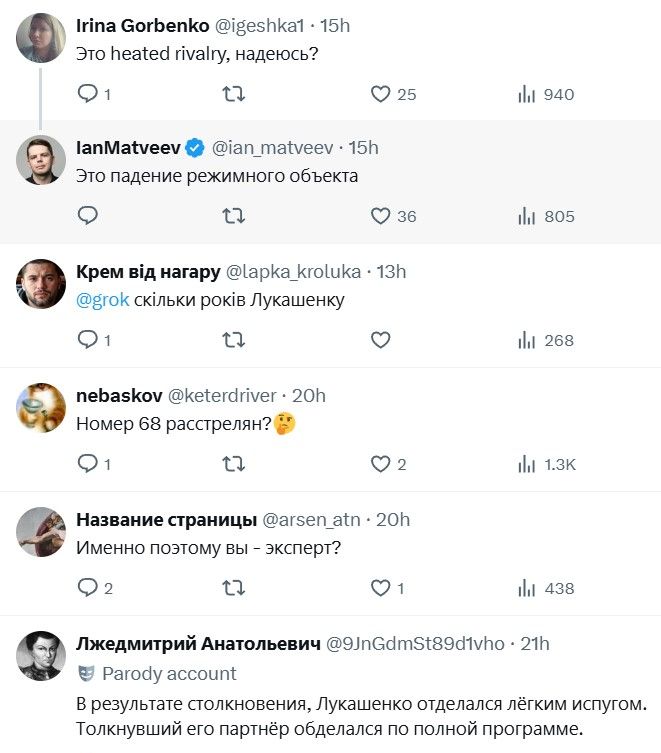Retweet nebaskov's tweet about Номер 68
The image size is (661, 753).
point(233,464)
